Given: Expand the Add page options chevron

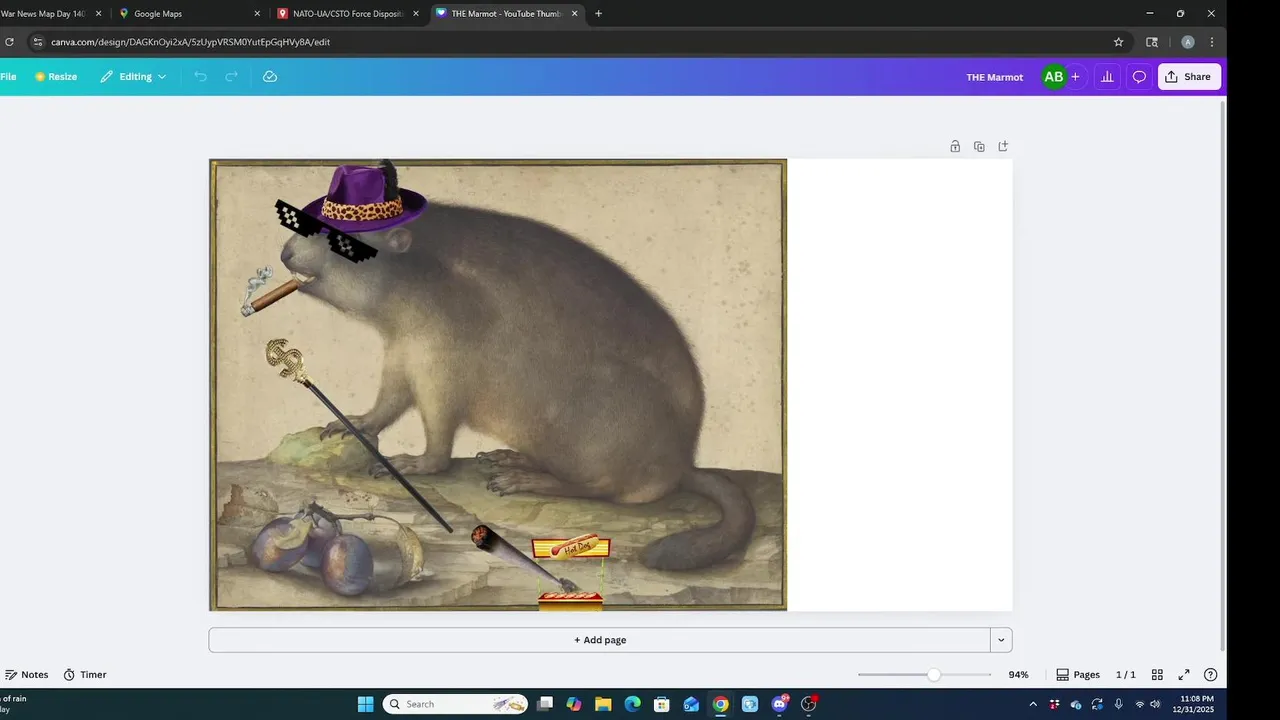Looking at the screenshot, I should [x=1001, y=640].
